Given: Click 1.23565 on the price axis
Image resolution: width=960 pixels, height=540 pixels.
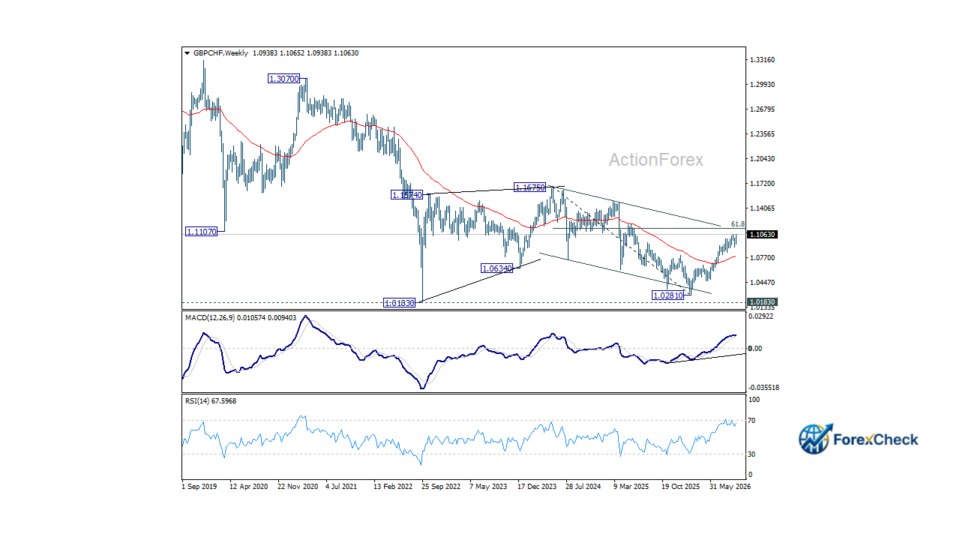Looking at the screenshot, I should click(762, 134).
